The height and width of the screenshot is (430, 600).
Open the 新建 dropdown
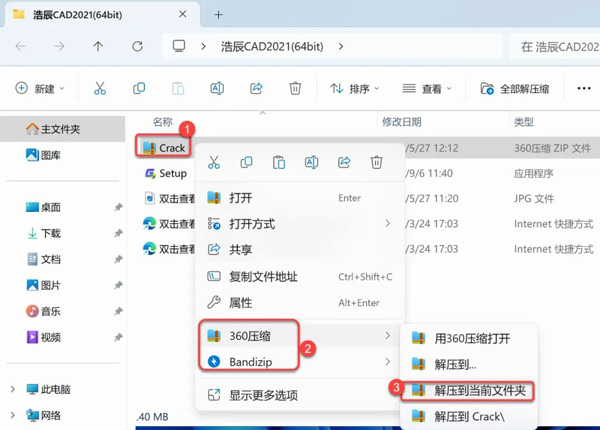40,88
